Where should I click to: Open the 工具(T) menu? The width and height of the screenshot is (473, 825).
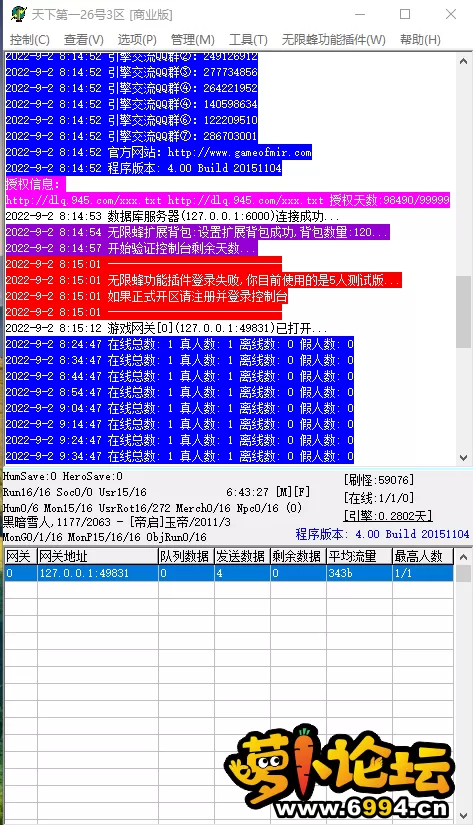point(248,39)
